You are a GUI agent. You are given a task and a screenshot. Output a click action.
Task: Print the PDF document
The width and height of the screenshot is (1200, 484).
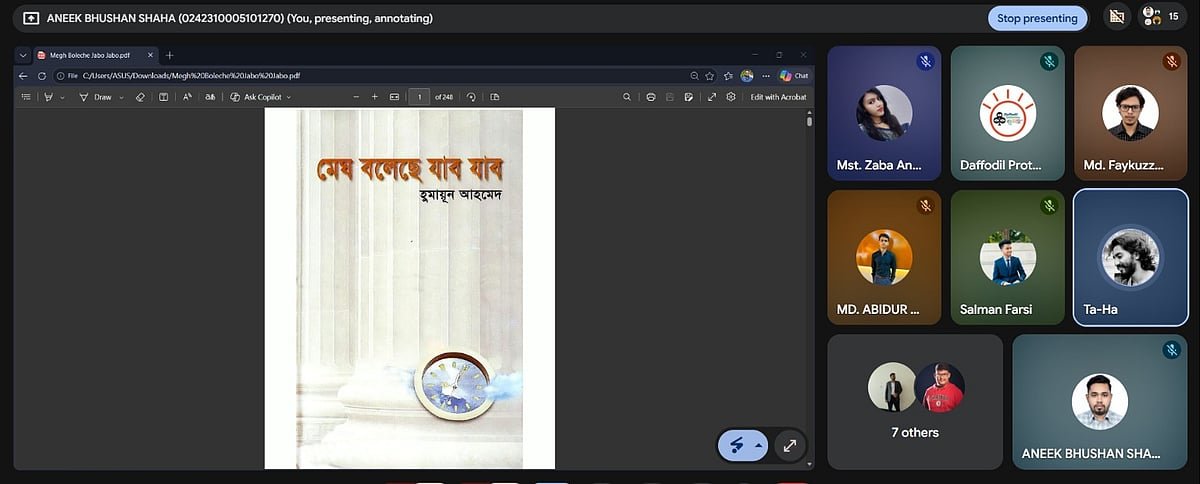(651, 97)
